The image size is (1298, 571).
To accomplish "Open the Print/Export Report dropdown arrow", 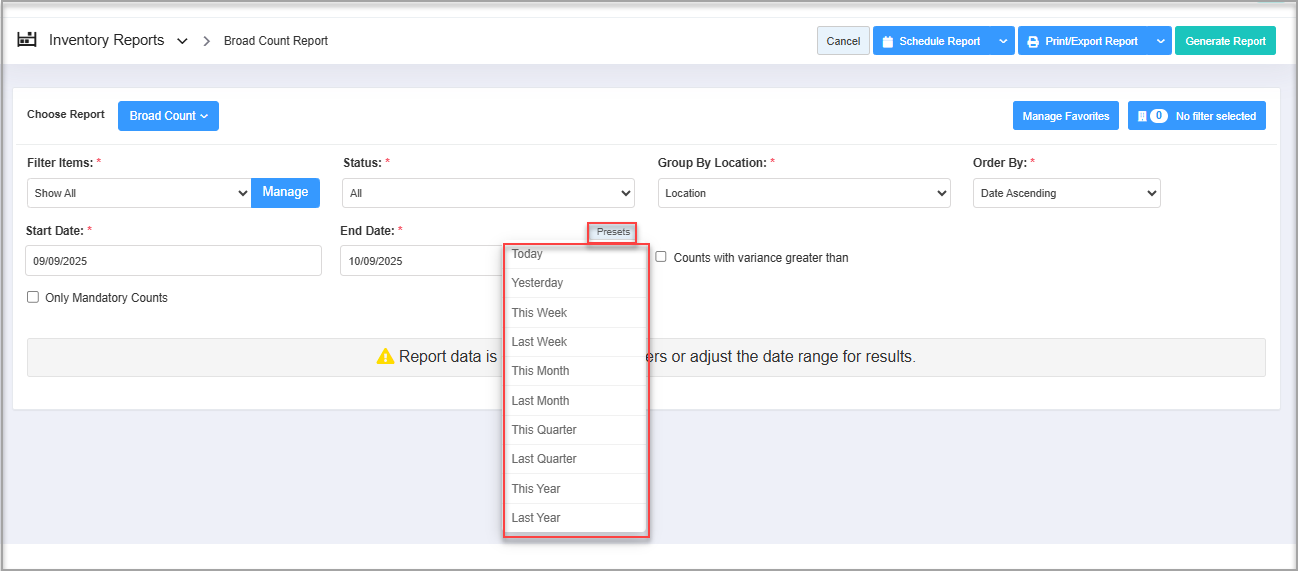I will (x=1160, y=42).
